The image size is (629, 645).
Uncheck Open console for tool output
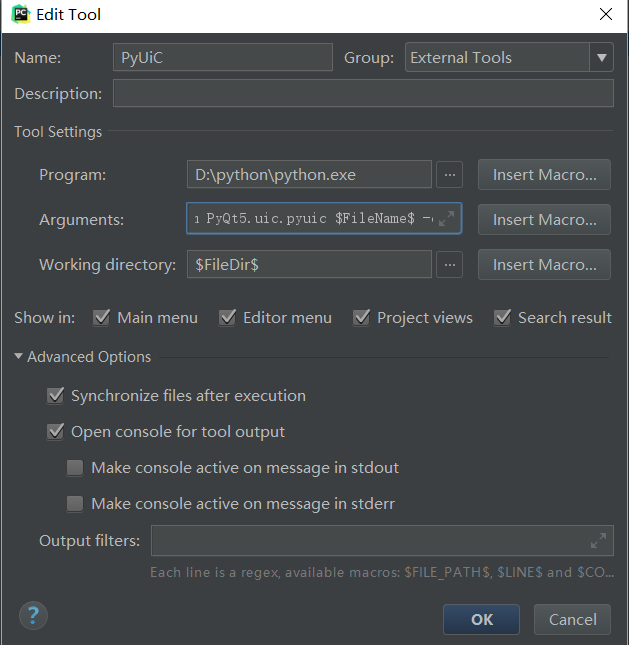tap(55, 432)
